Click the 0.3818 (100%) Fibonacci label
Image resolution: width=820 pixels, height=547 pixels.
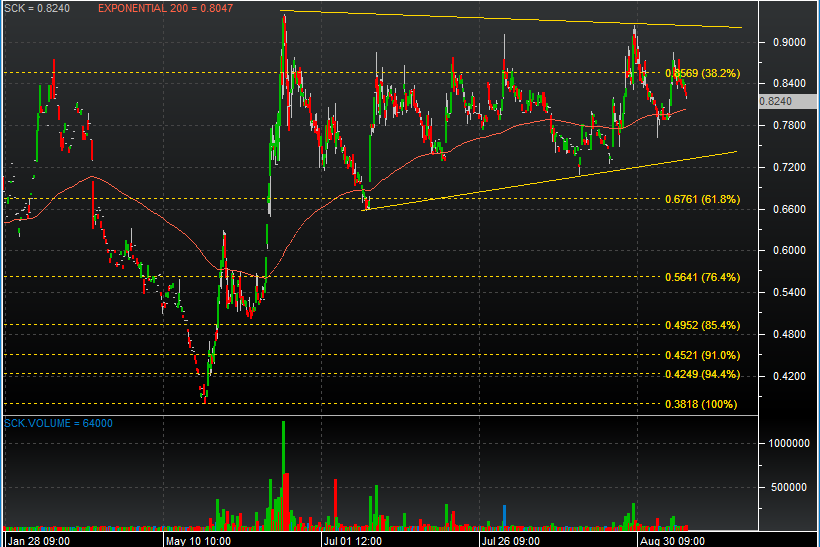click(x=700, y=404)
